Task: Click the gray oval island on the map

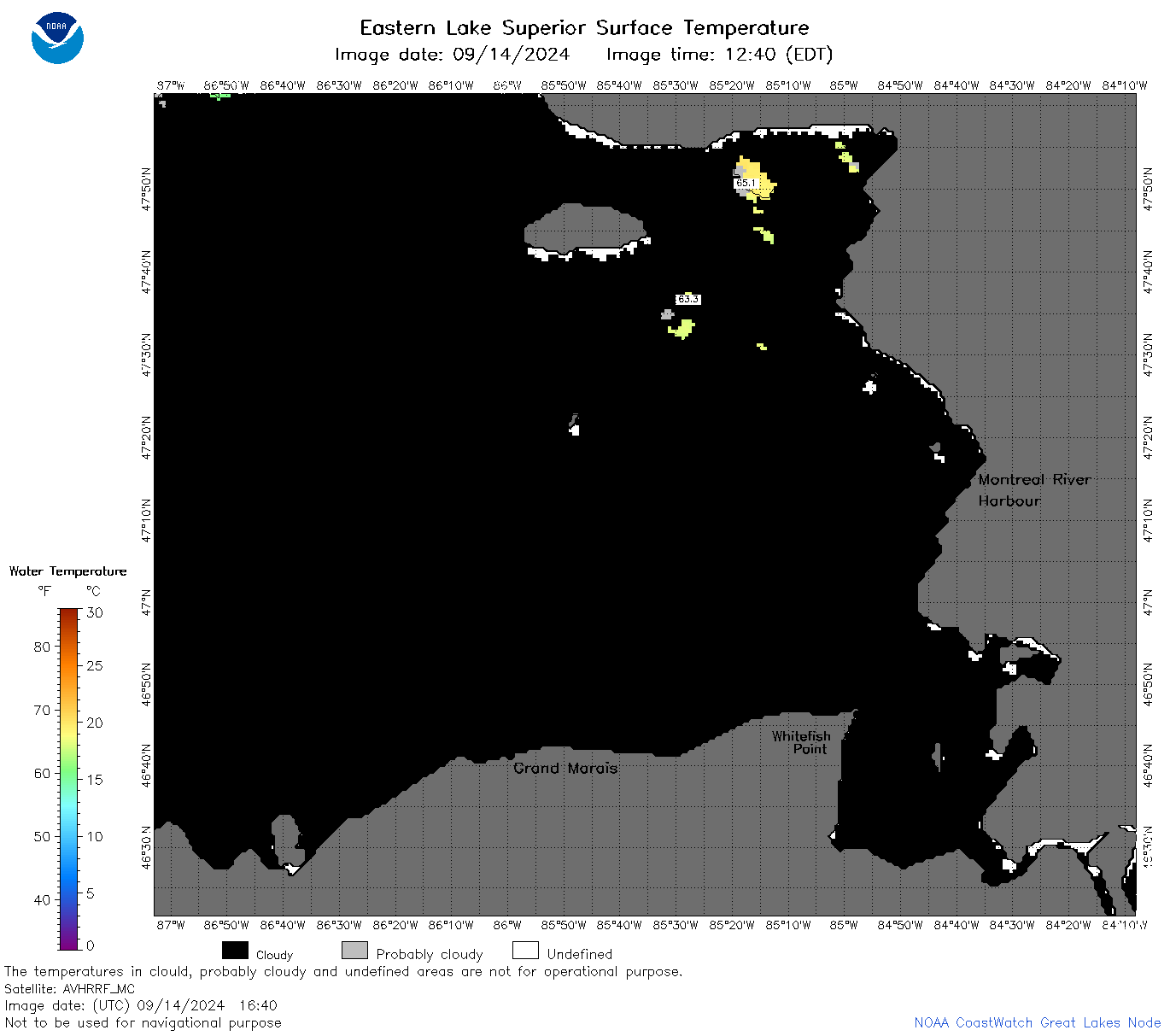Action: click(x=585, y=228)
